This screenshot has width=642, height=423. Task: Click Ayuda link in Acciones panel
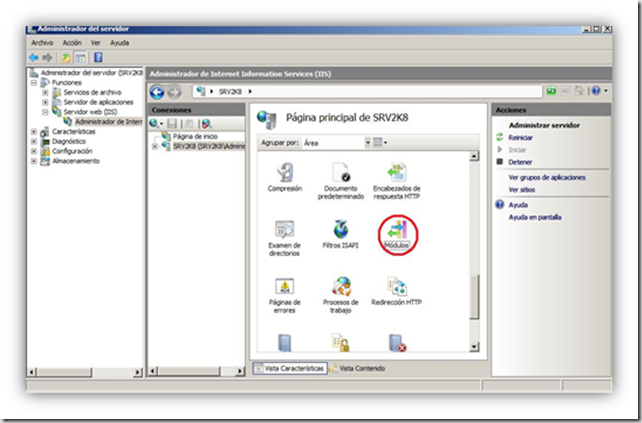[518, 205]
